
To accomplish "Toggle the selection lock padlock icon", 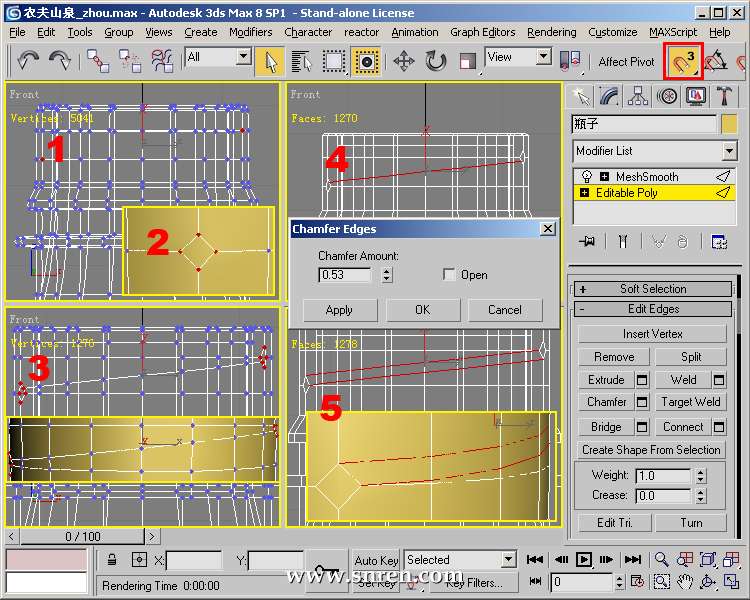I will pyautogui.click(x=113, y=560).
